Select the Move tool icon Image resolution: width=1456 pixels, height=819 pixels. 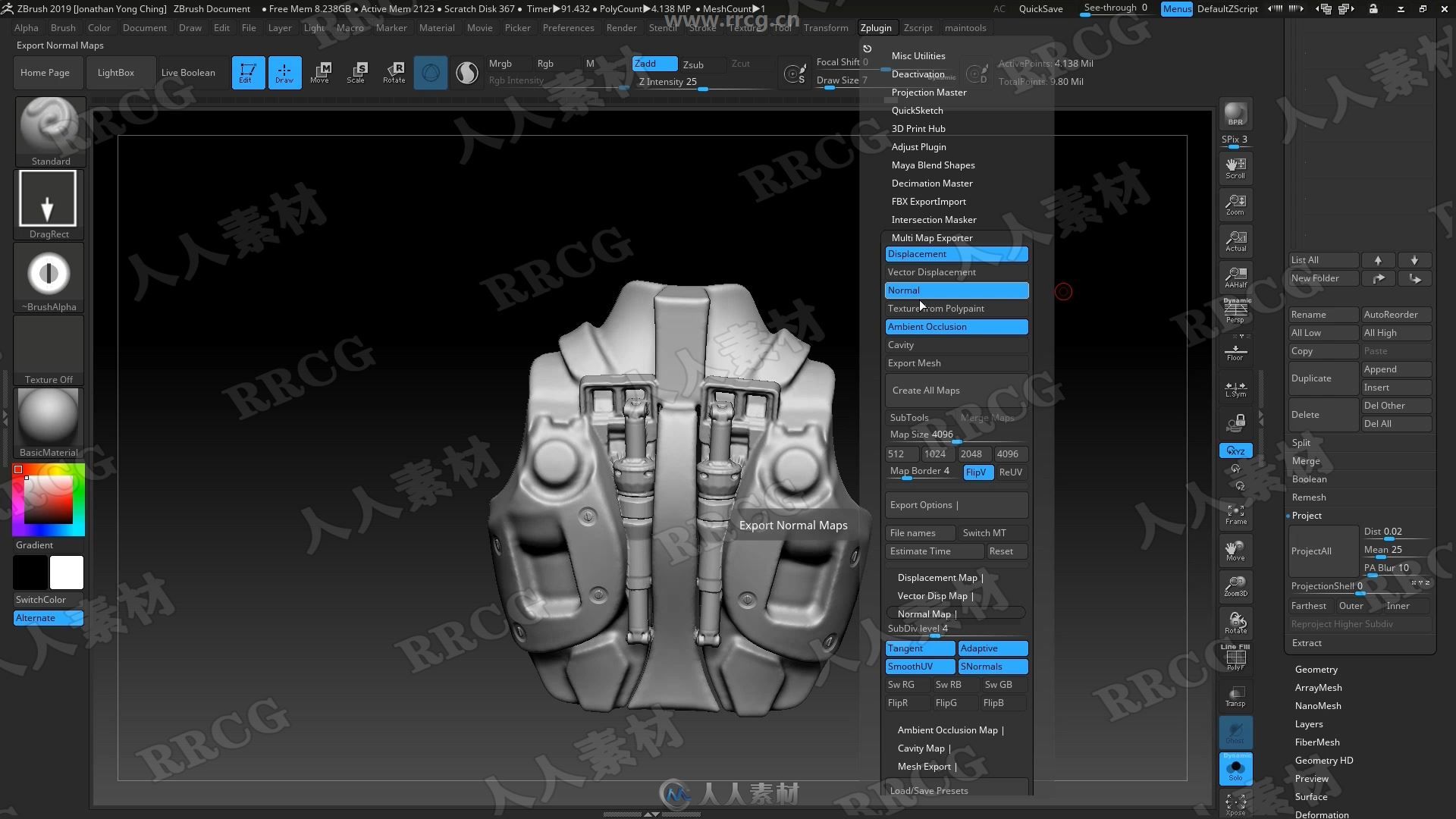click(320, 71)
